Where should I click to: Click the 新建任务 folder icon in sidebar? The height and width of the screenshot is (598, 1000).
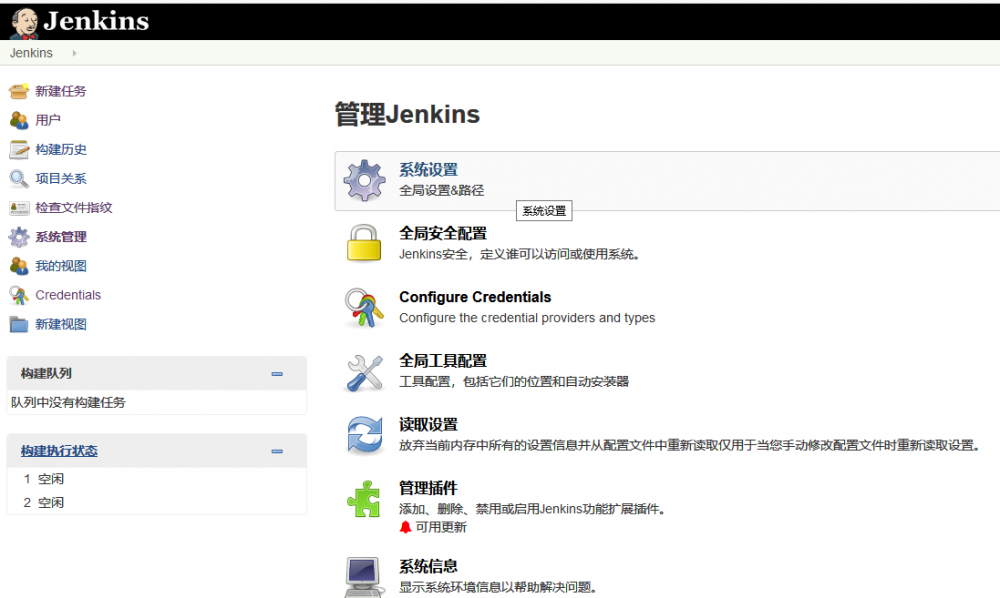(18, 91)
